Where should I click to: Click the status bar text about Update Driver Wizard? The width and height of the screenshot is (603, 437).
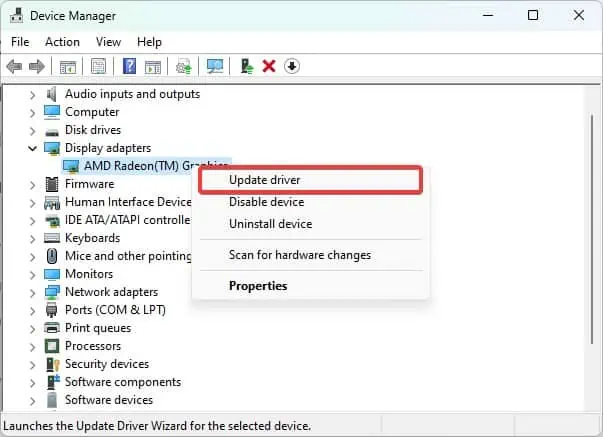[x=157, y=426]
